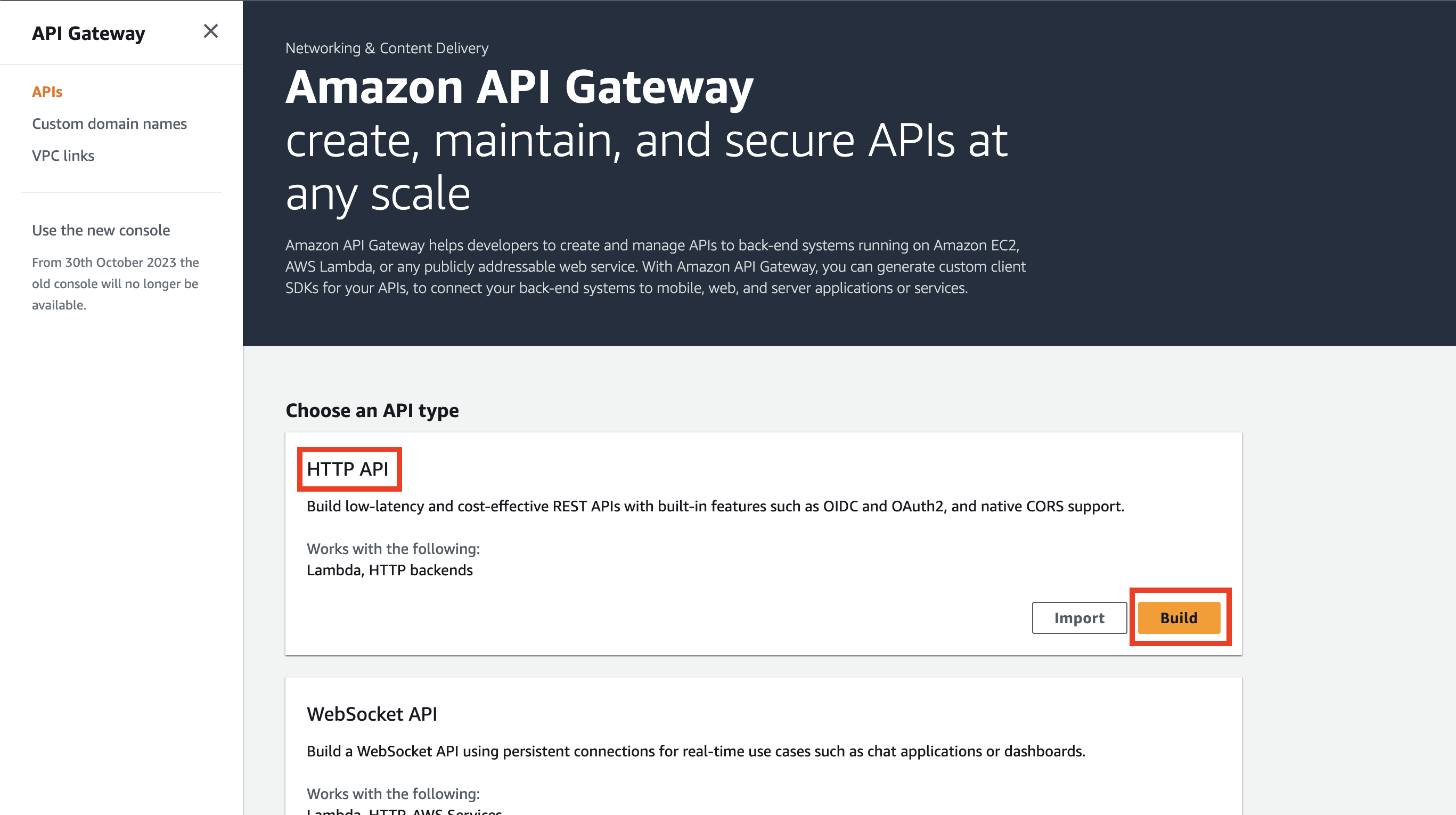Click the API Gateway panel title
The width and height of the screenshot is (1456, 815).
(88, 33)
